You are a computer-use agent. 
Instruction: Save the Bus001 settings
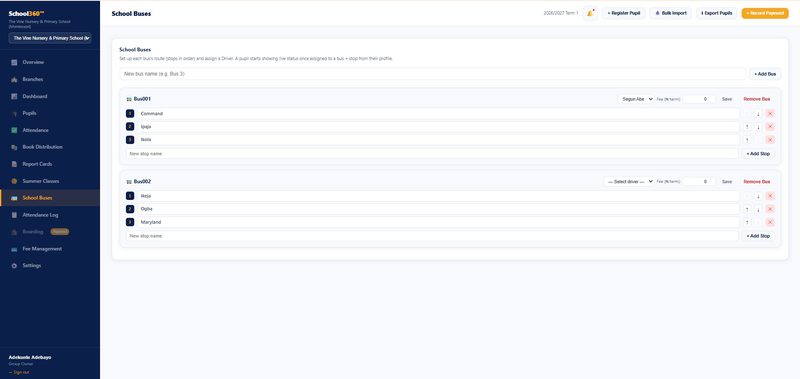[x=727, y=99]
